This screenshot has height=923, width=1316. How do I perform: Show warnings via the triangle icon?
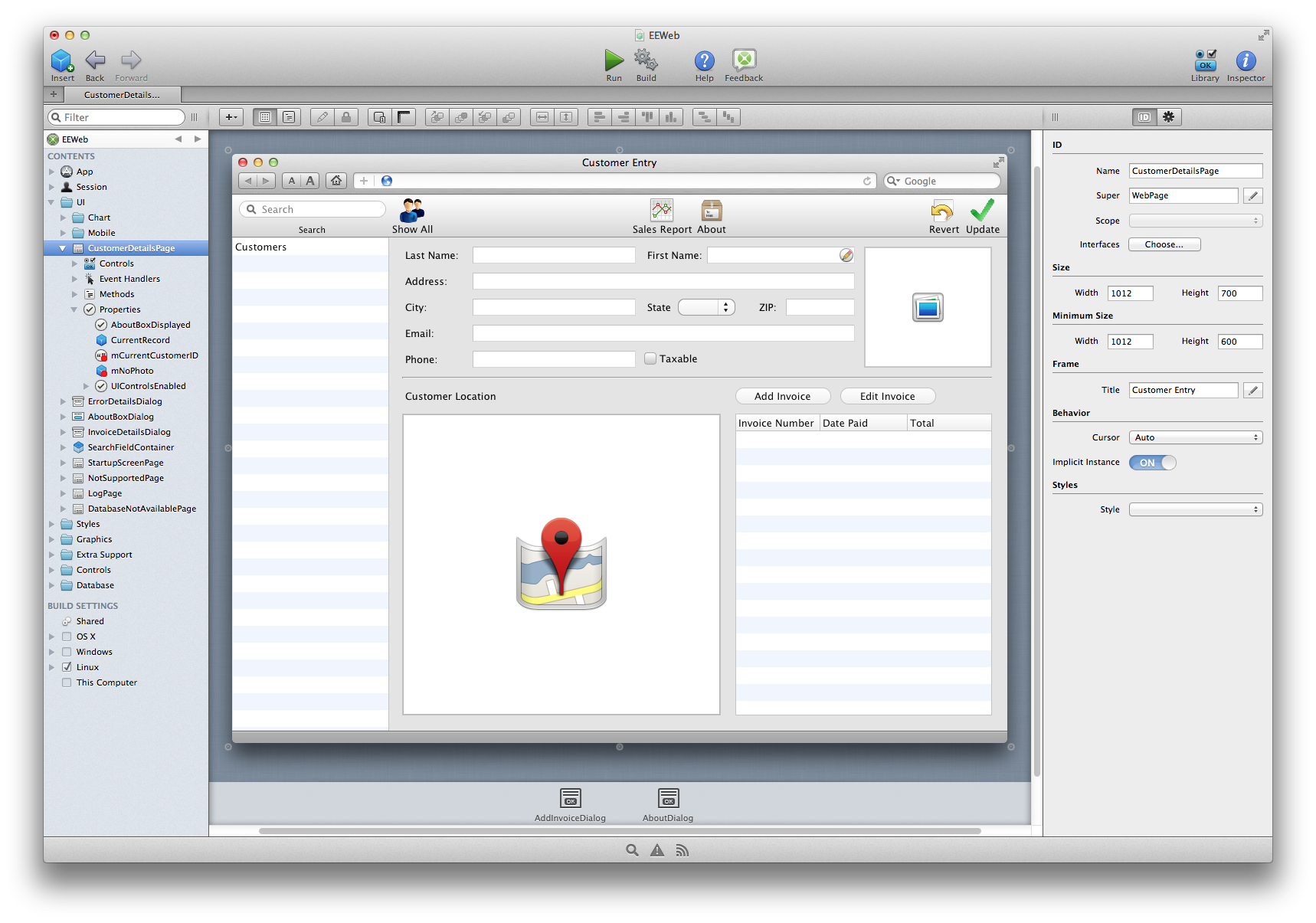click(657, 850)
